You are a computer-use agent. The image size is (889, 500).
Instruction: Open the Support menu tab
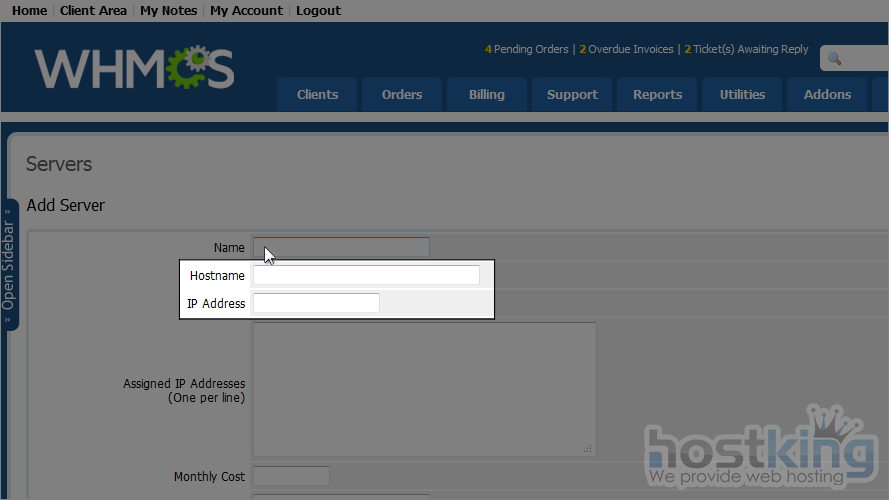tap(572, 95)
